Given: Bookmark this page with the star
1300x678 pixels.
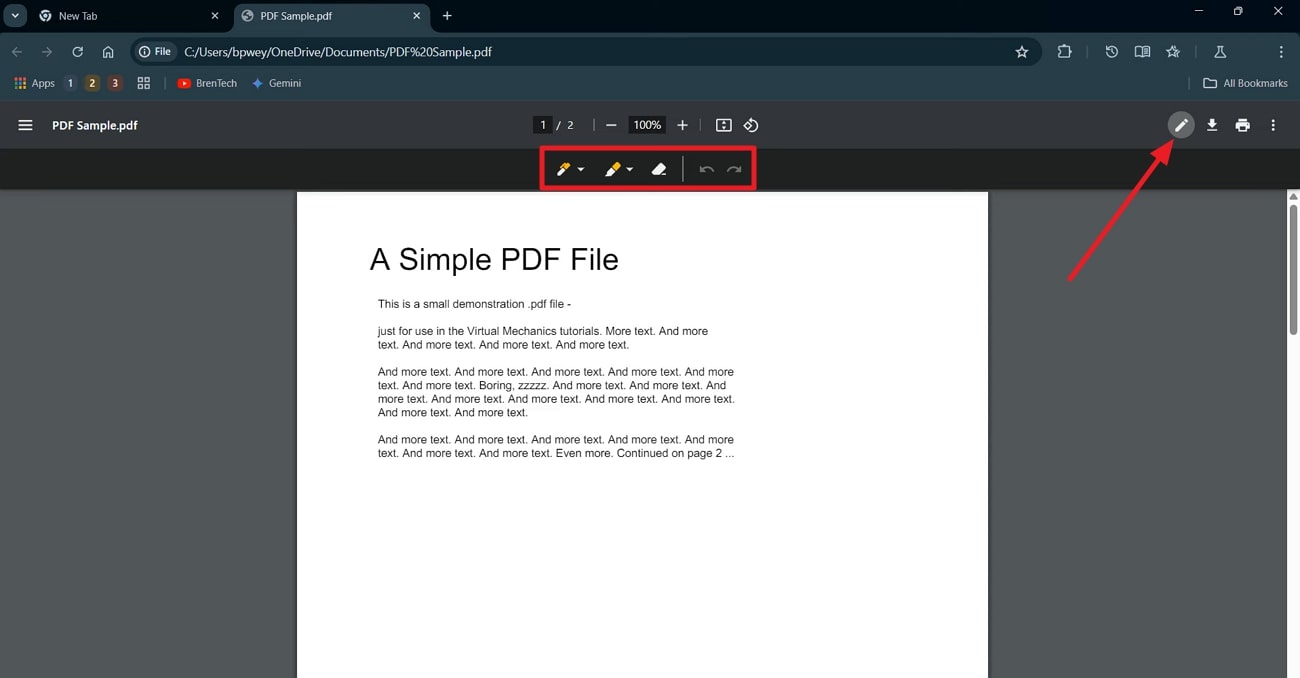Looking at the screenshot, I should (x=1021, y=52).
